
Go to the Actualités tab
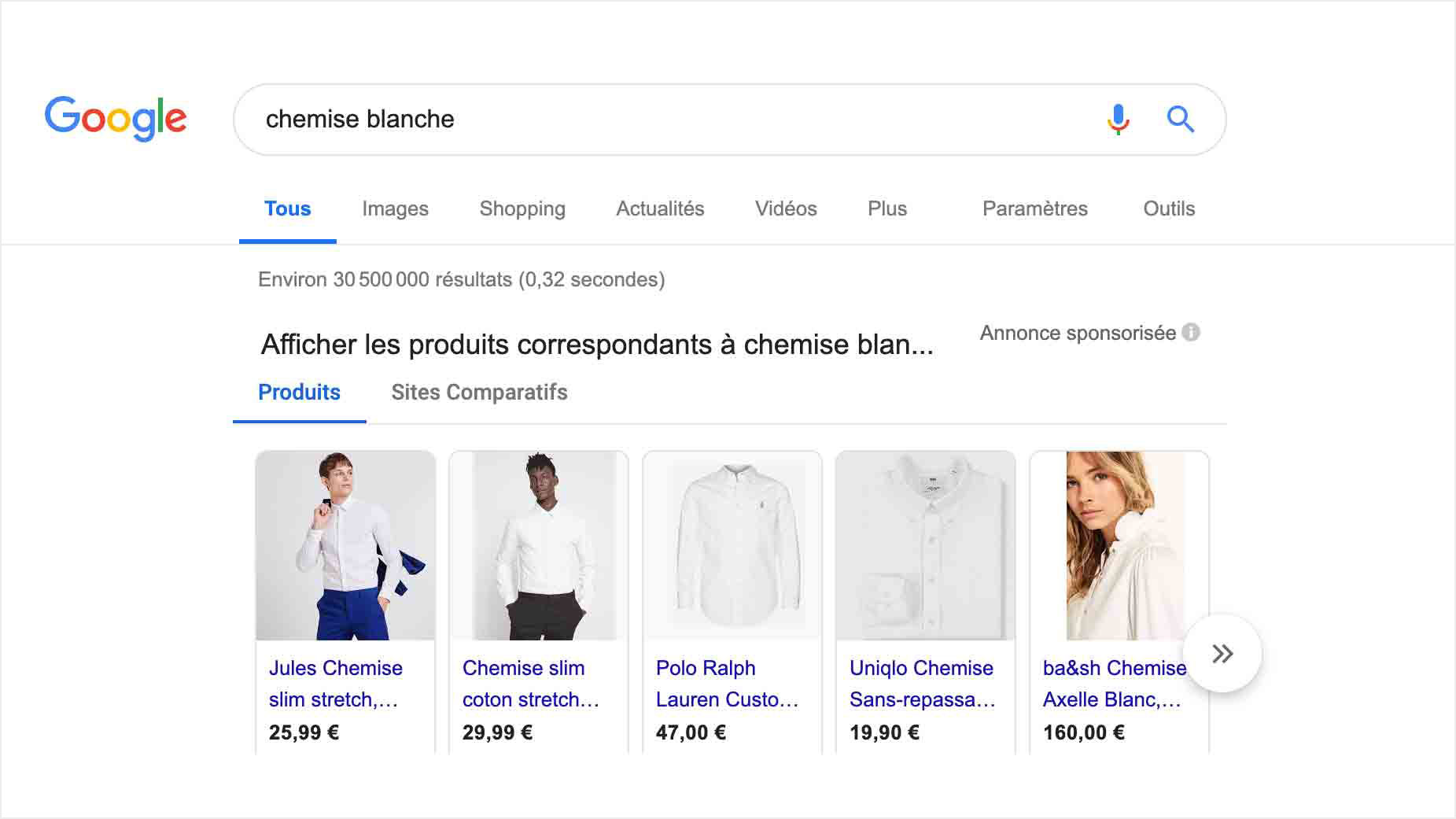click(x=660, y=209)
